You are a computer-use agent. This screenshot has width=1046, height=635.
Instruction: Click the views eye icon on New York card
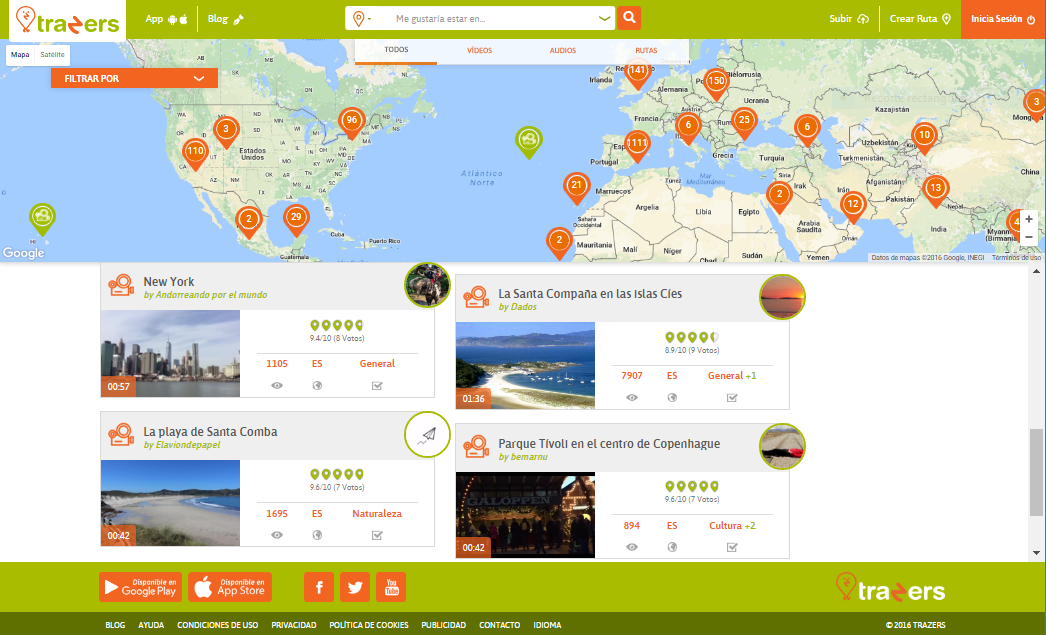coord(277,386)
